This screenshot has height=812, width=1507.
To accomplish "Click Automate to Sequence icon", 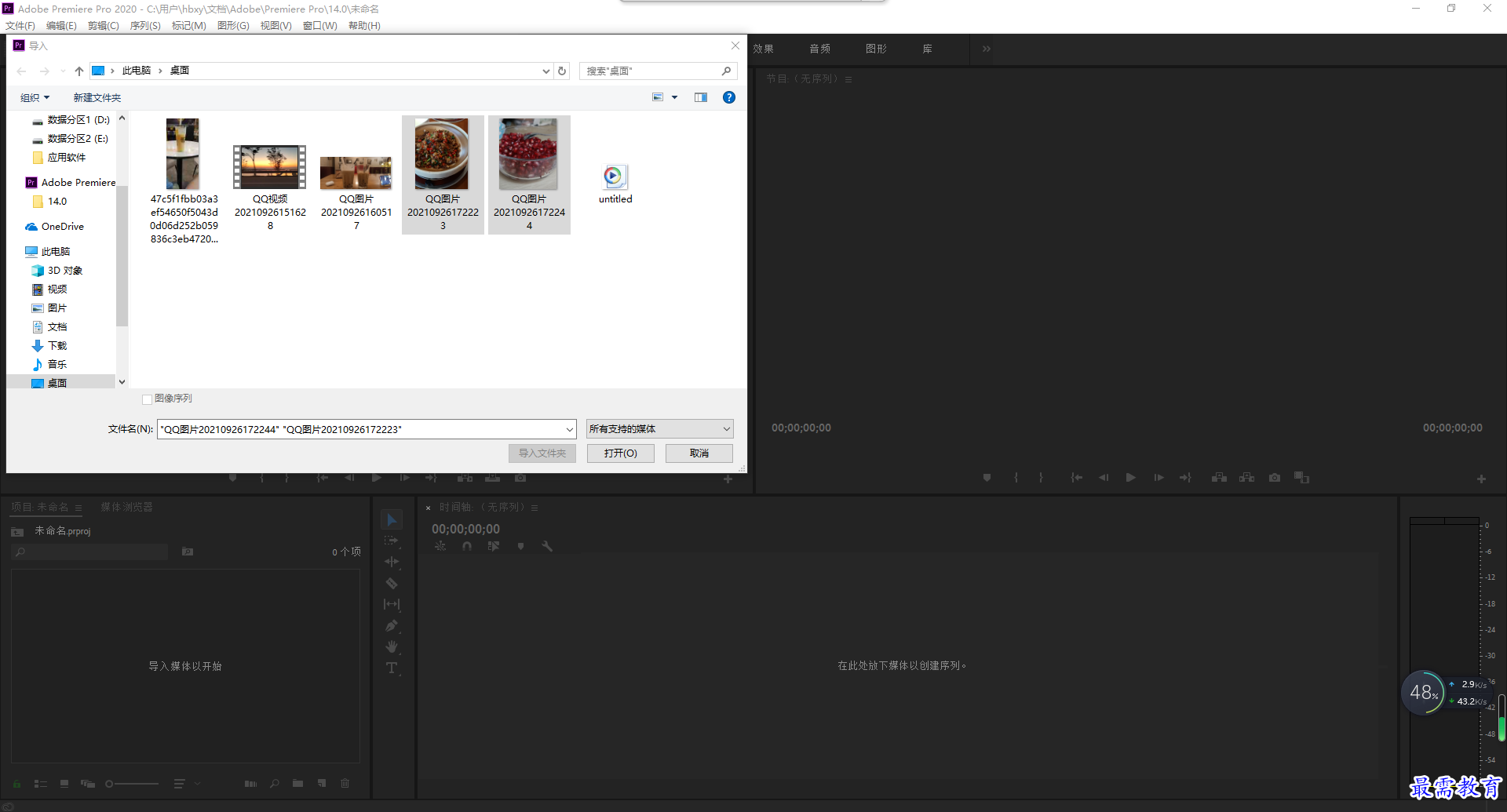I will click(x=250, y=783).
